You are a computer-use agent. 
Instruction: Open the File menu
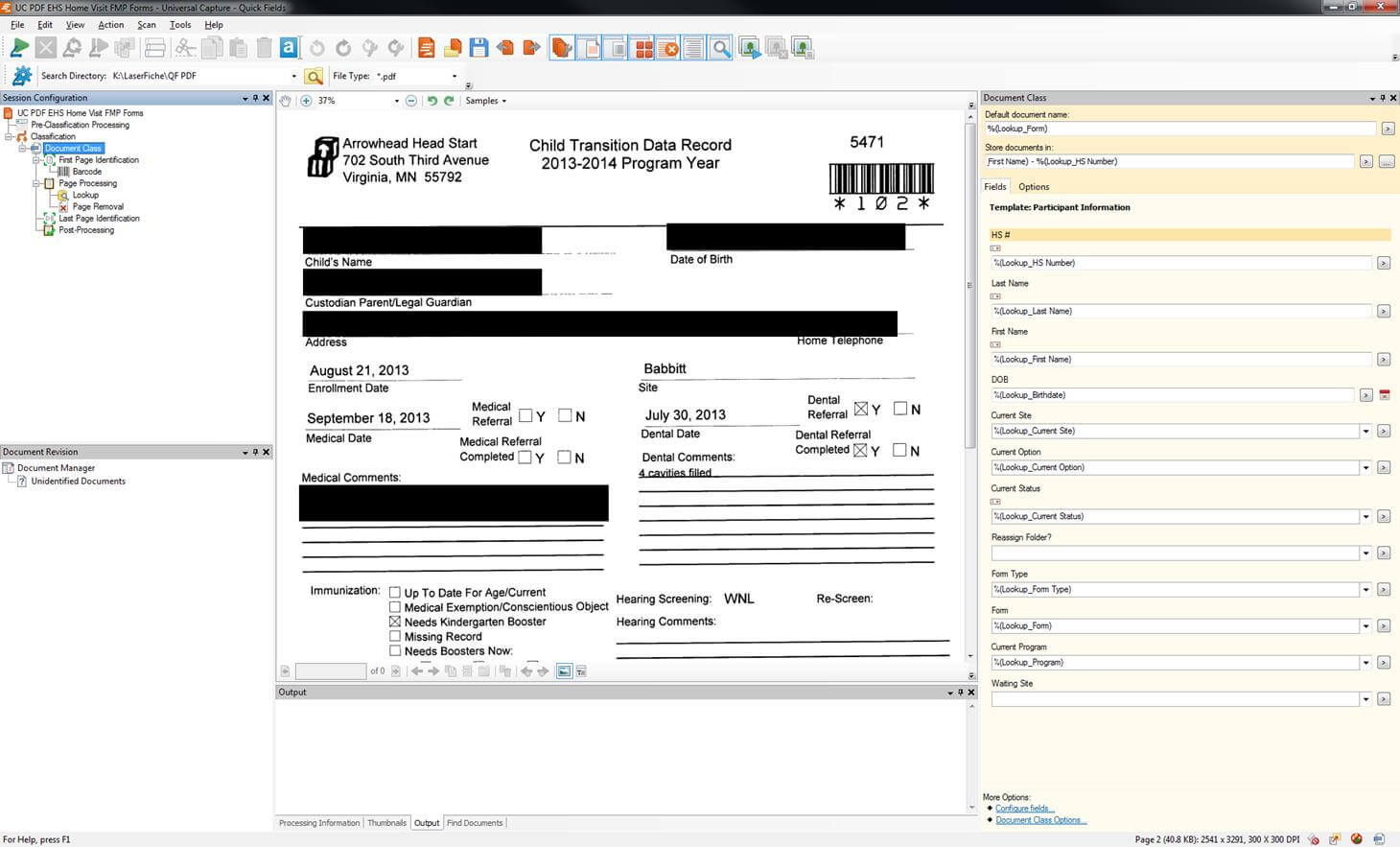(x=17, y=25)
